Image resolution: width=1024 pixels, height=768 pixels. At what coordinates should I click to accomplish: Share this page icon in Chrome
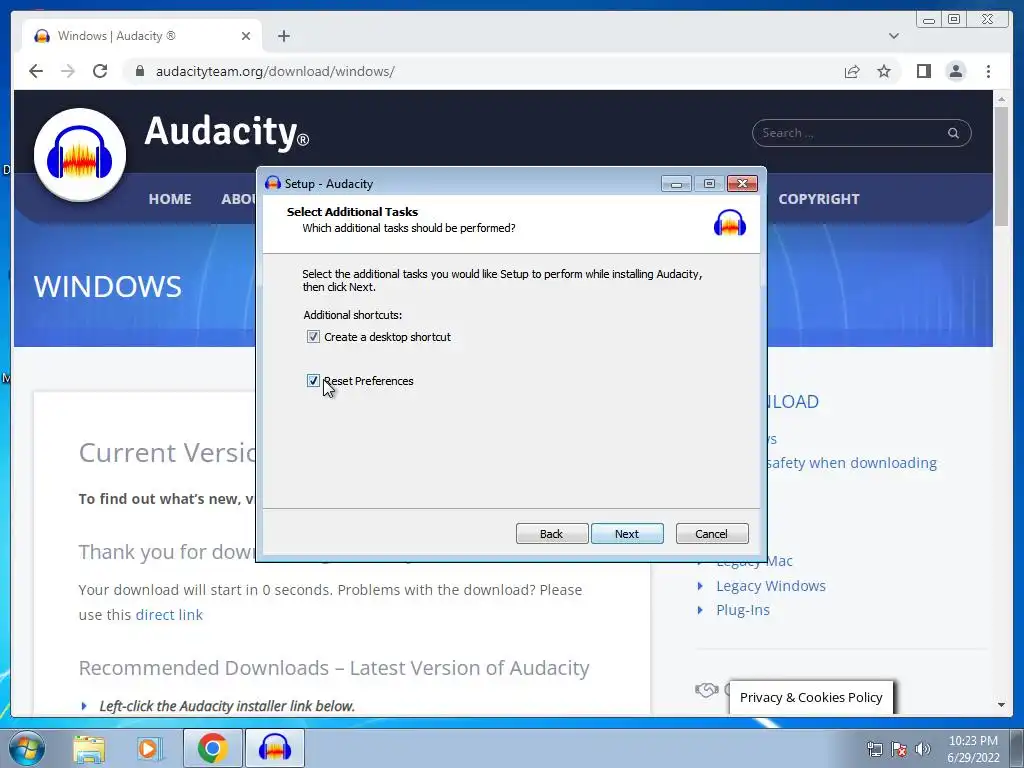tap(852, 71)
